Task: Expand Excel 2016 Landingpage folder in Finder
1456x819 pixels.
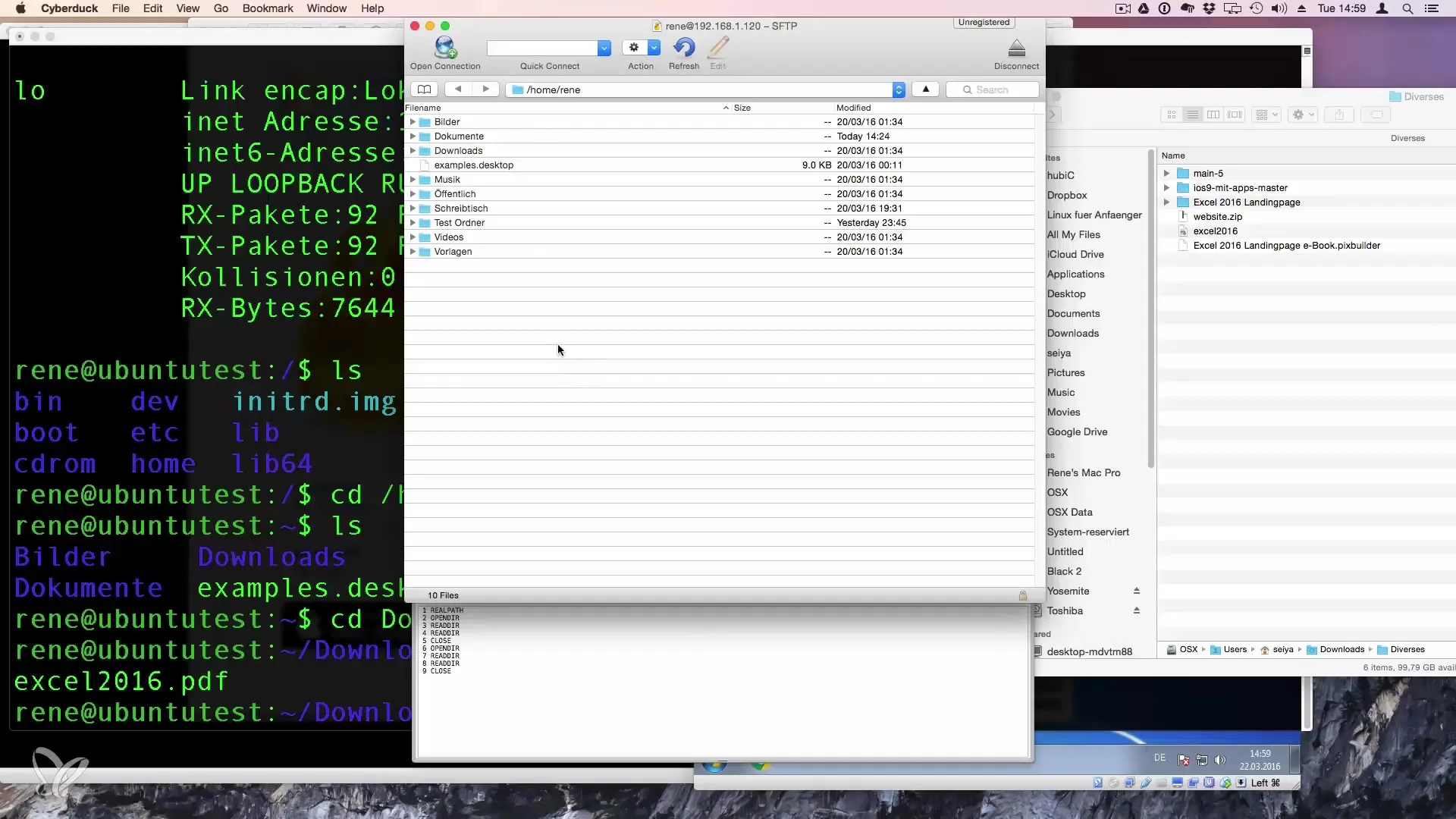Action: (1166, 202)
